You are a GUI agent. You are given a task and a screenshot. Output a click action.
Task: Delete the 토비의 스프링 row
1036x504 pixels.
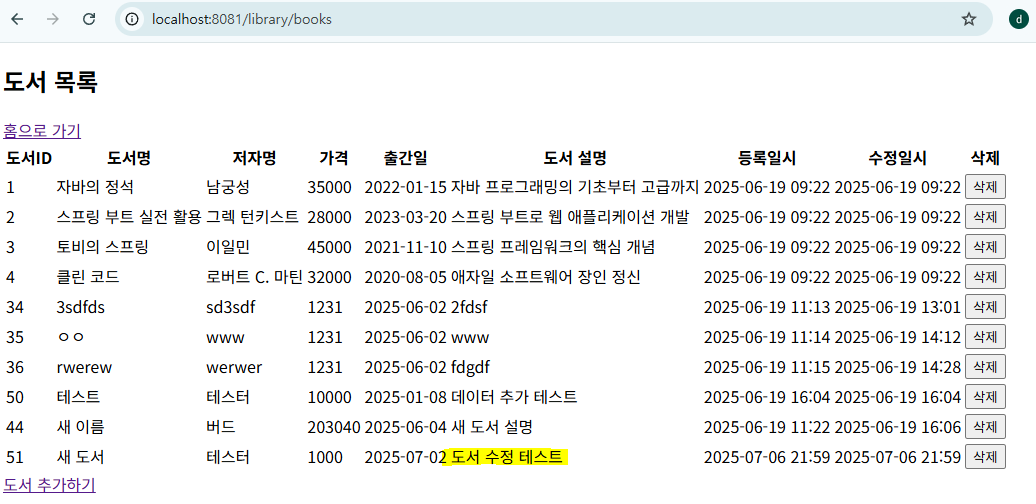pyautogui.click(x=985, y=247)
